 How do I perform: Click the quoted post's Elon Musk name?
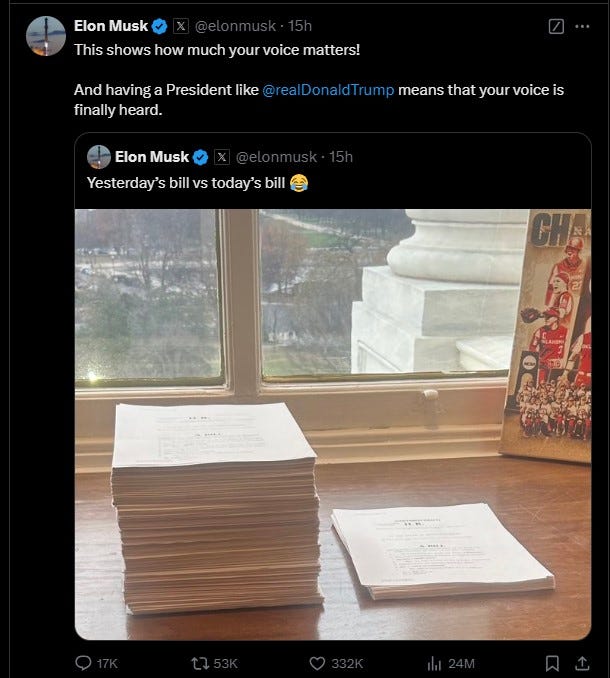[x=152, y=157]
